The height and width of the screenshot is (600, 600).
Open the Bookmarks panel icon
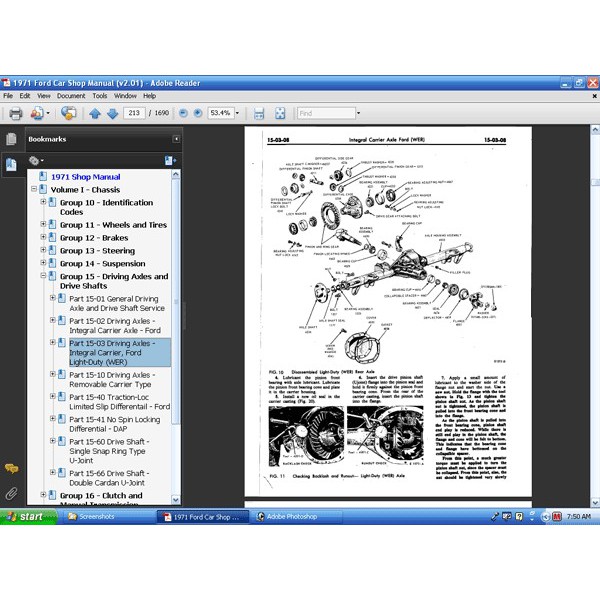(x=11, y=165)
